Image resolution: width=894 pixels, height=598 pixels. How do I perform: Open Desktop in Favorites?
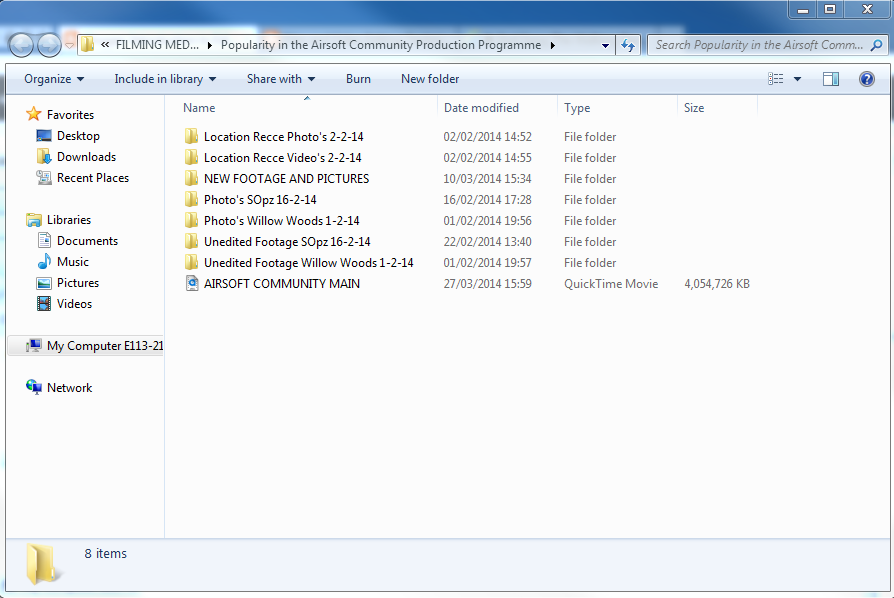[78, 136]
